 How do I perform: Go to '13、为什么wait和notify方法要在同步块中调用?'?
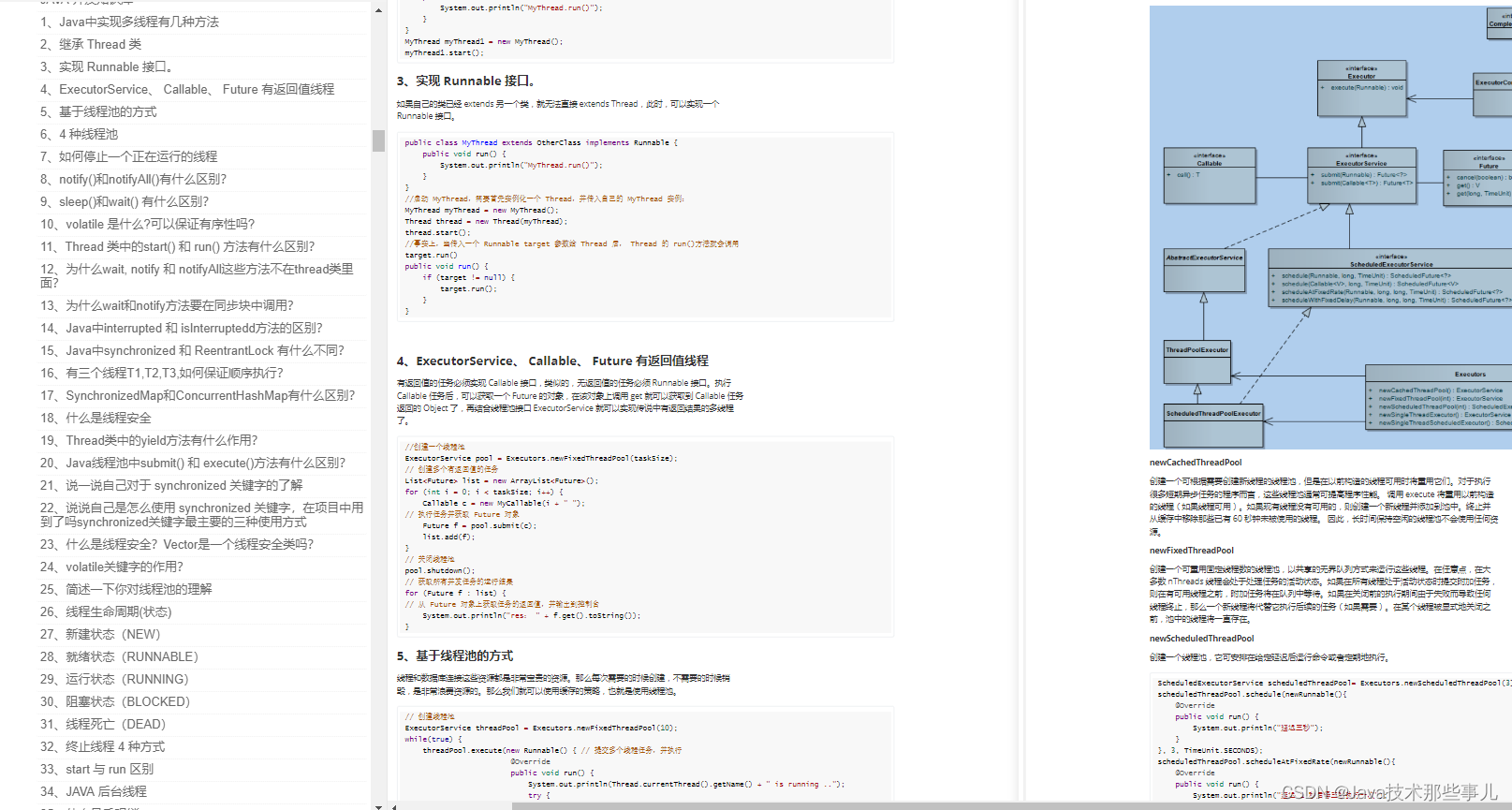pyautogui.click(x=167, y=305)
